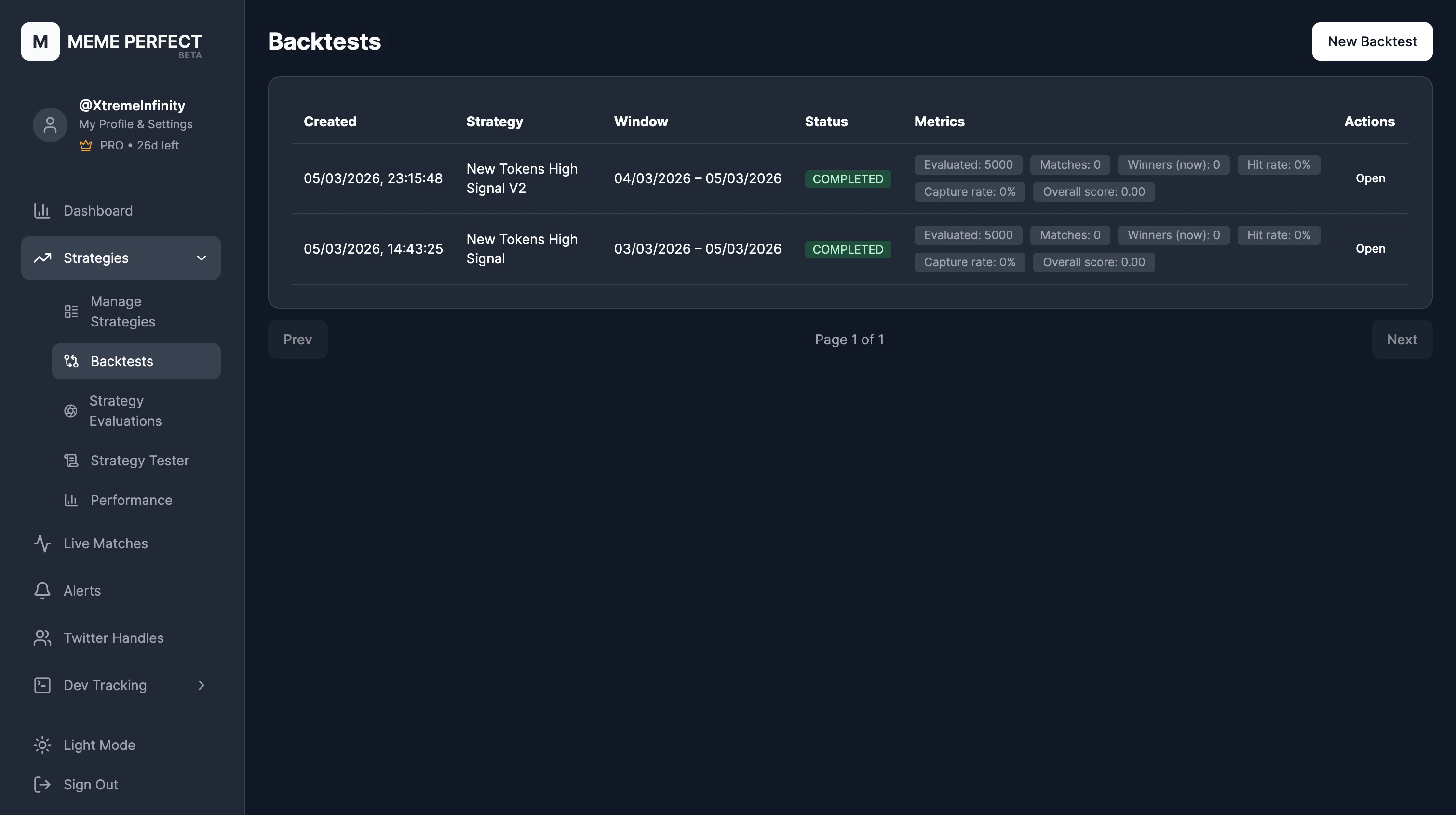Open the New Tokens High Signal V2 backtest
The image size is (1456, 815).
coord(1370,178)
